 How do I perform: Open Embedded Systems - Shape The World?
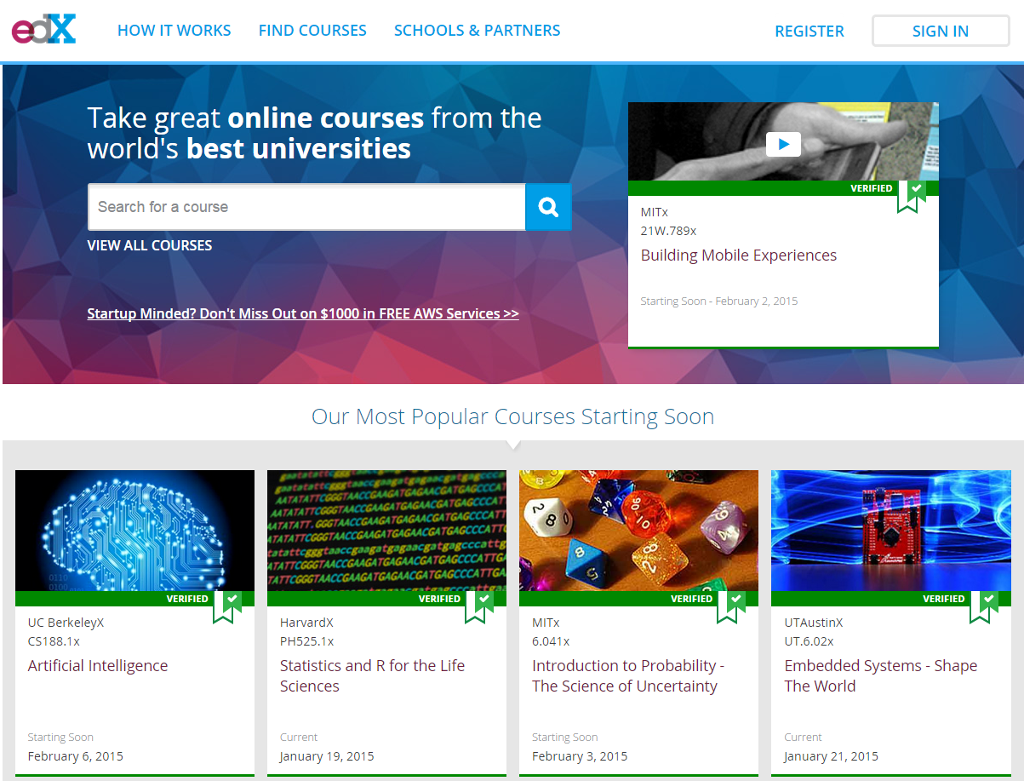(880, 676)
